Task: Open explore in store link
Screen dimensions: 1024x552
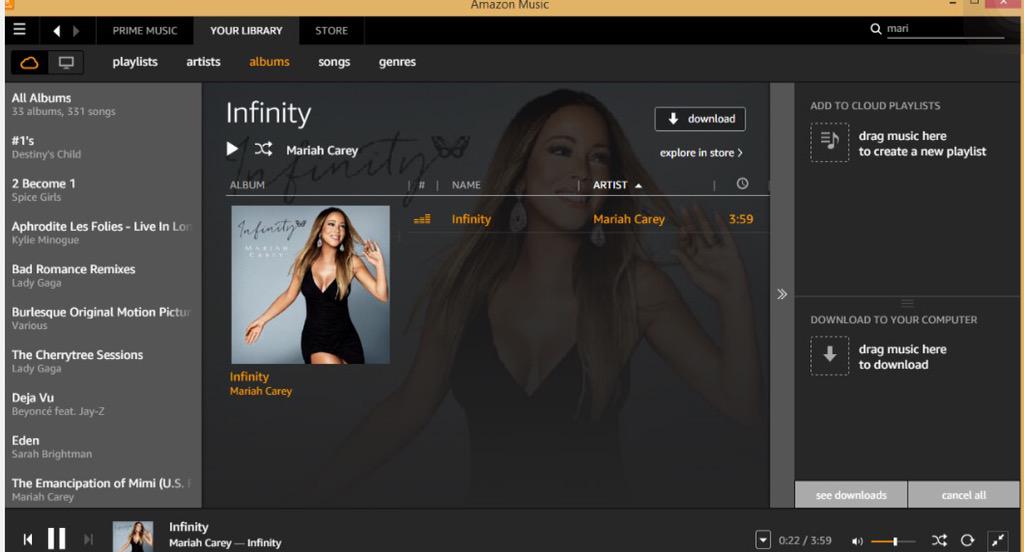Action: [701, 153]
